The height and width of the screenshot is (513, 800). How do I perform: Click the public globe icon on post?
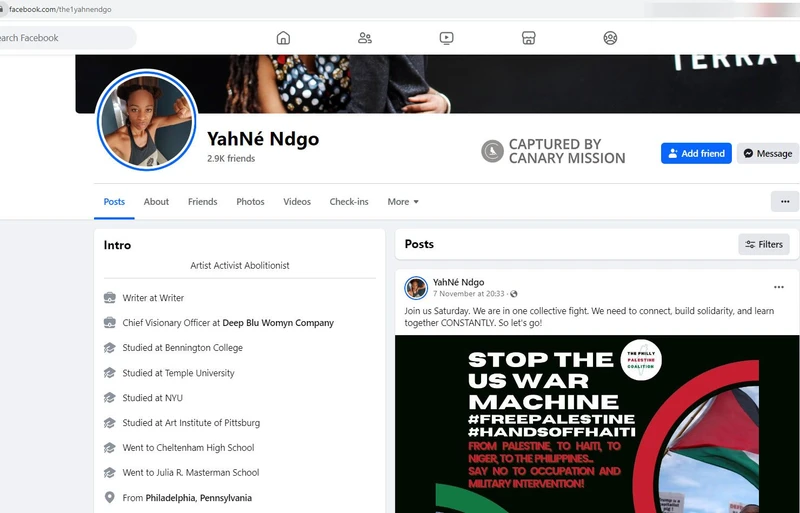tap(514, 294)
